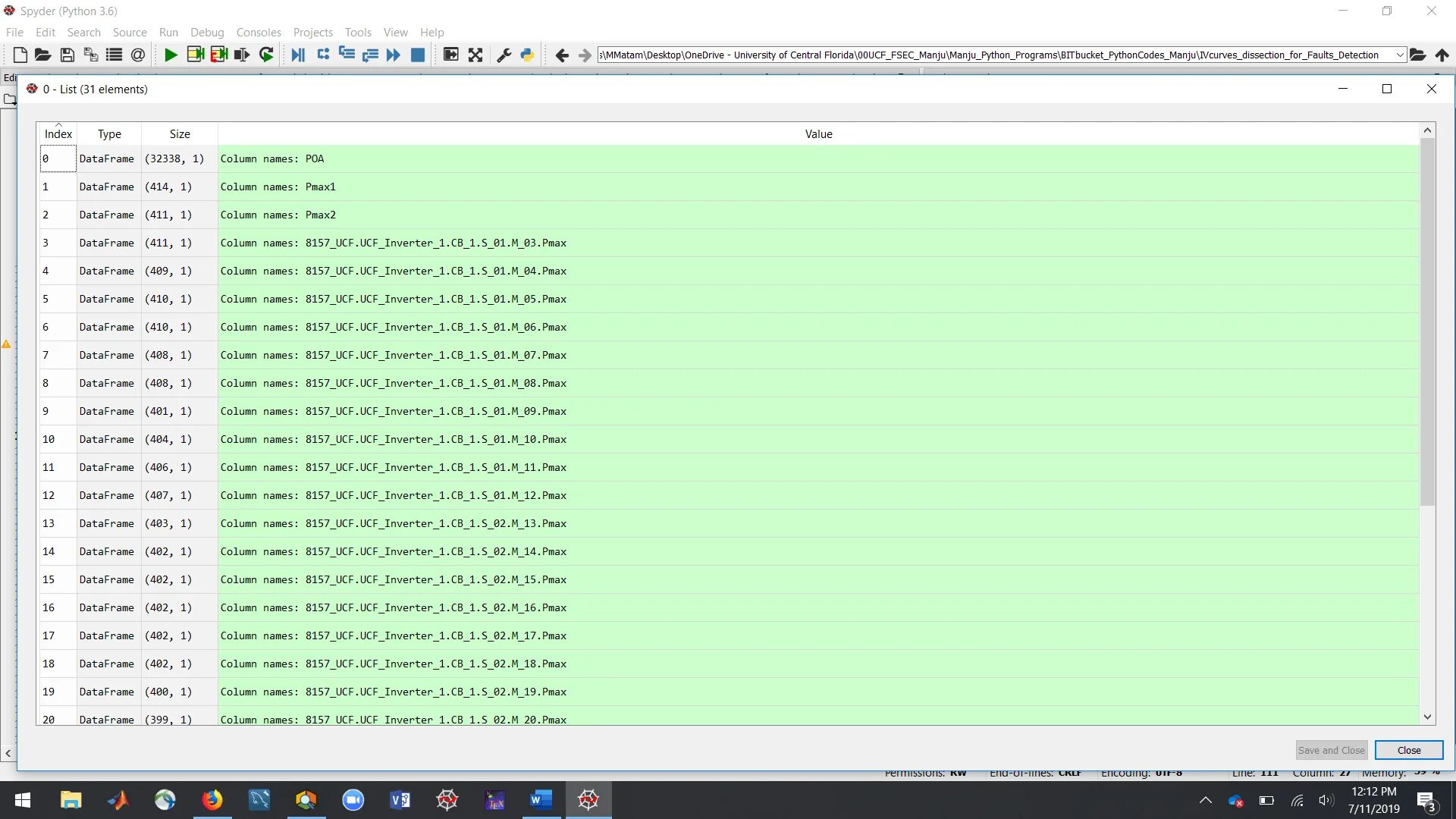Click the browse working directory folder icon
The height and width of the screenshot is (819, 1456).
click(1417, 55)
